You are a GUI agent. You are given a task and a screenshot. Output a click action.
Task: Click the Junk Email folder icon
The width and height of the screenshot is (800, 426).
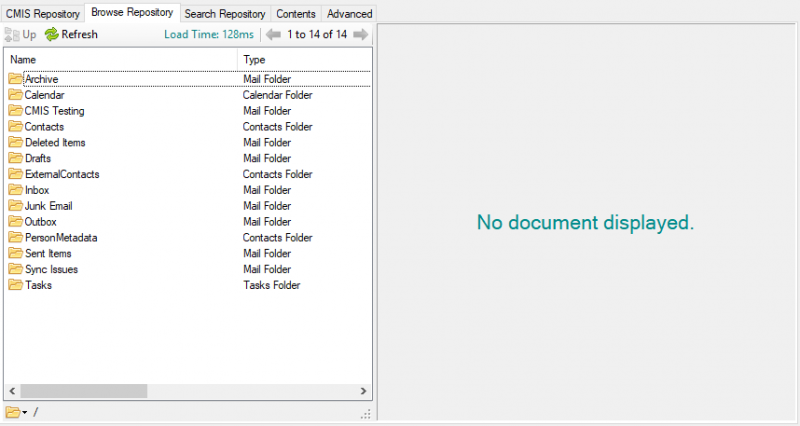pyautogui.click(x=15, y=206)
